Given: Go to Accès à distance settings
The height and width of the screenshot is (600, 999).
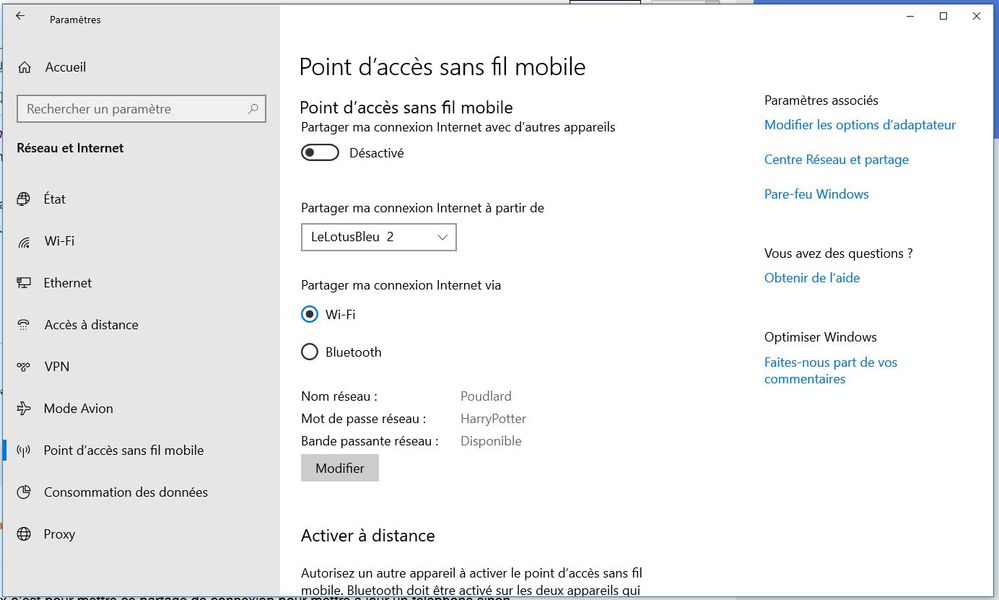Looking at the screenshot, I should pos(91,325).
